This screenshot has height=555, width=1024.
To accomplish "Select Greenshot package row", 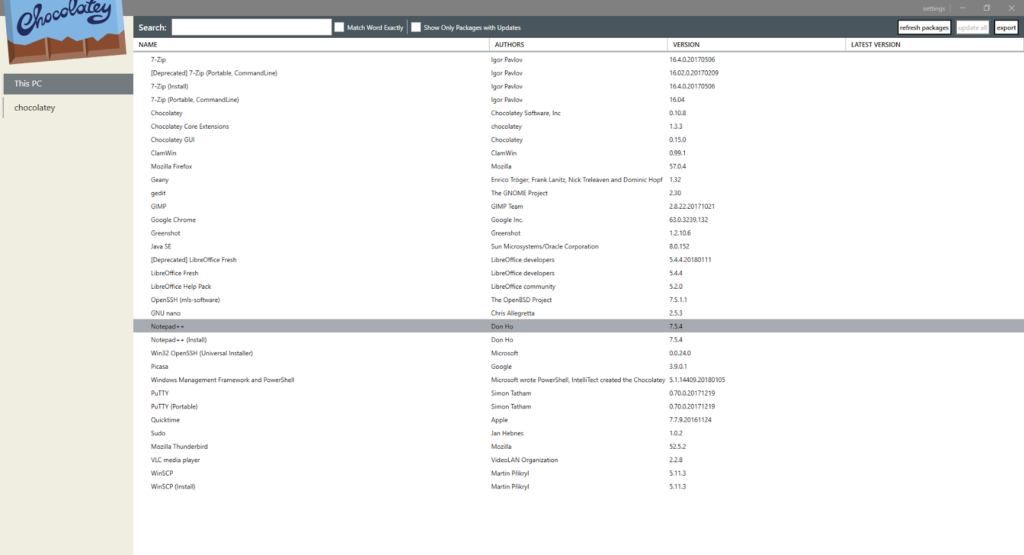I will pyautogui.click(x=579, y=233).
